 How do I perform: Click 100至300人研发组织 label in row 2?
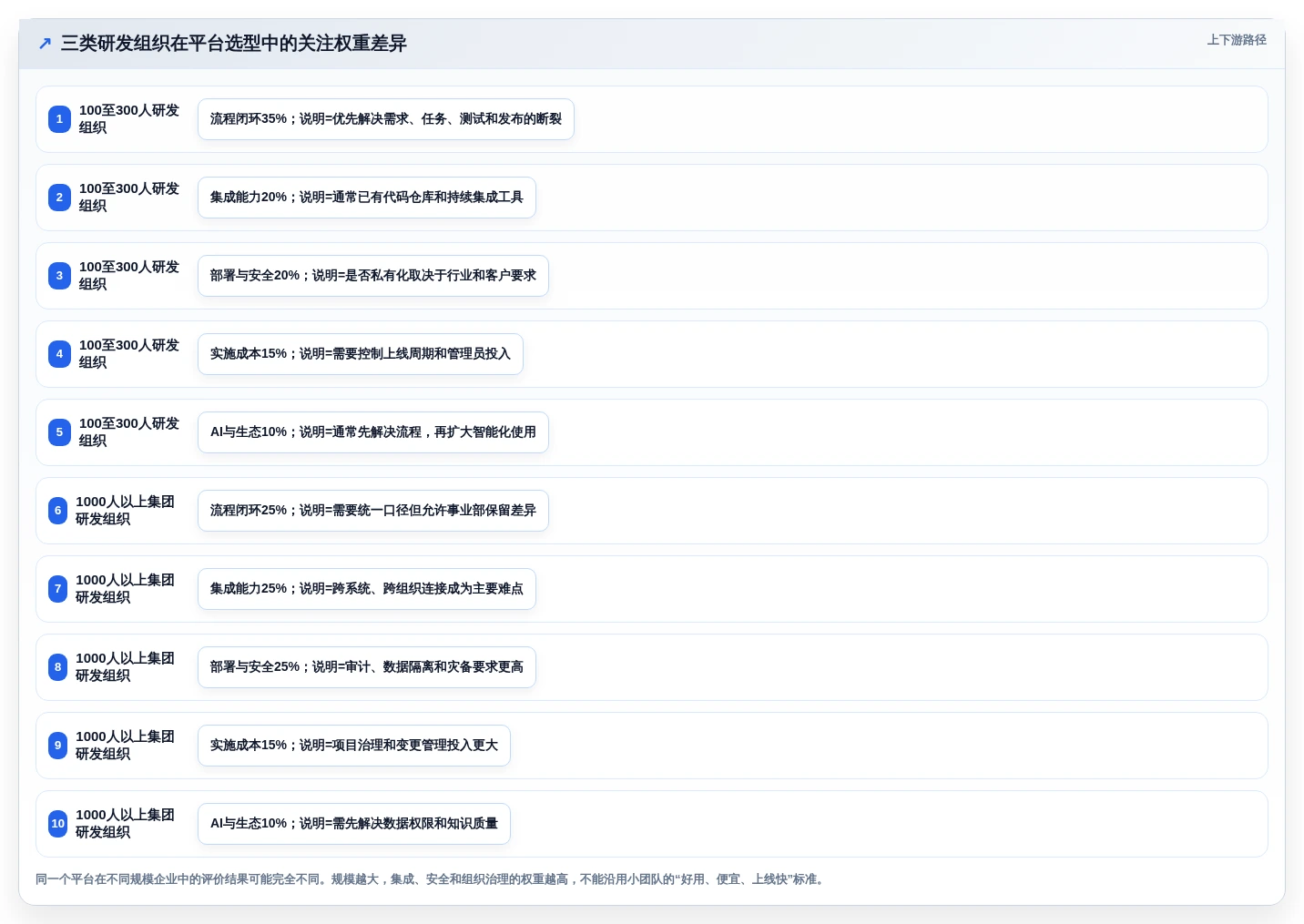tap(129, 198)
